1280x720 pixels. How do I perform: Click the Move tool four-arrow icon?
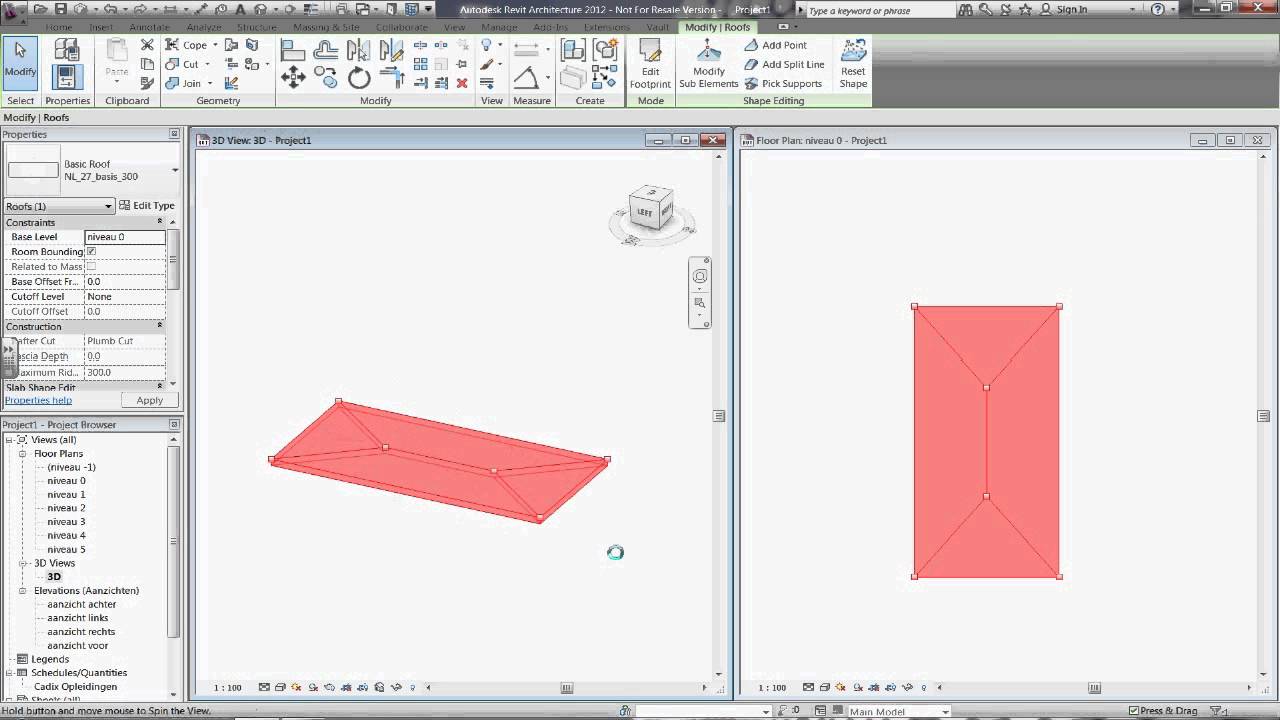pyautogui.click(x=292, y=78)
